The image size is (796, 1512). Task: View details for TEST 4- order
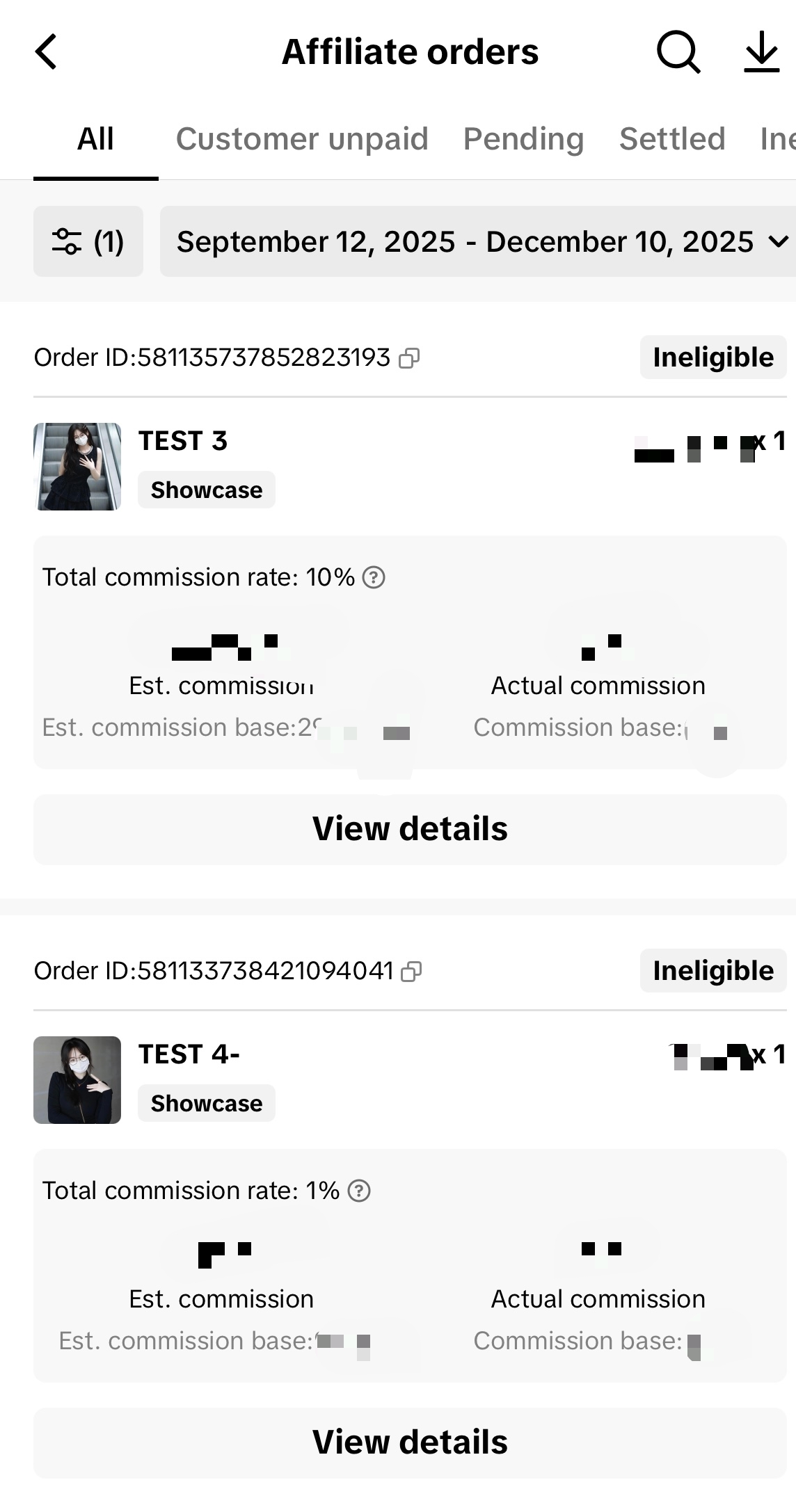pyautogui.click(x=410, y=1442)
